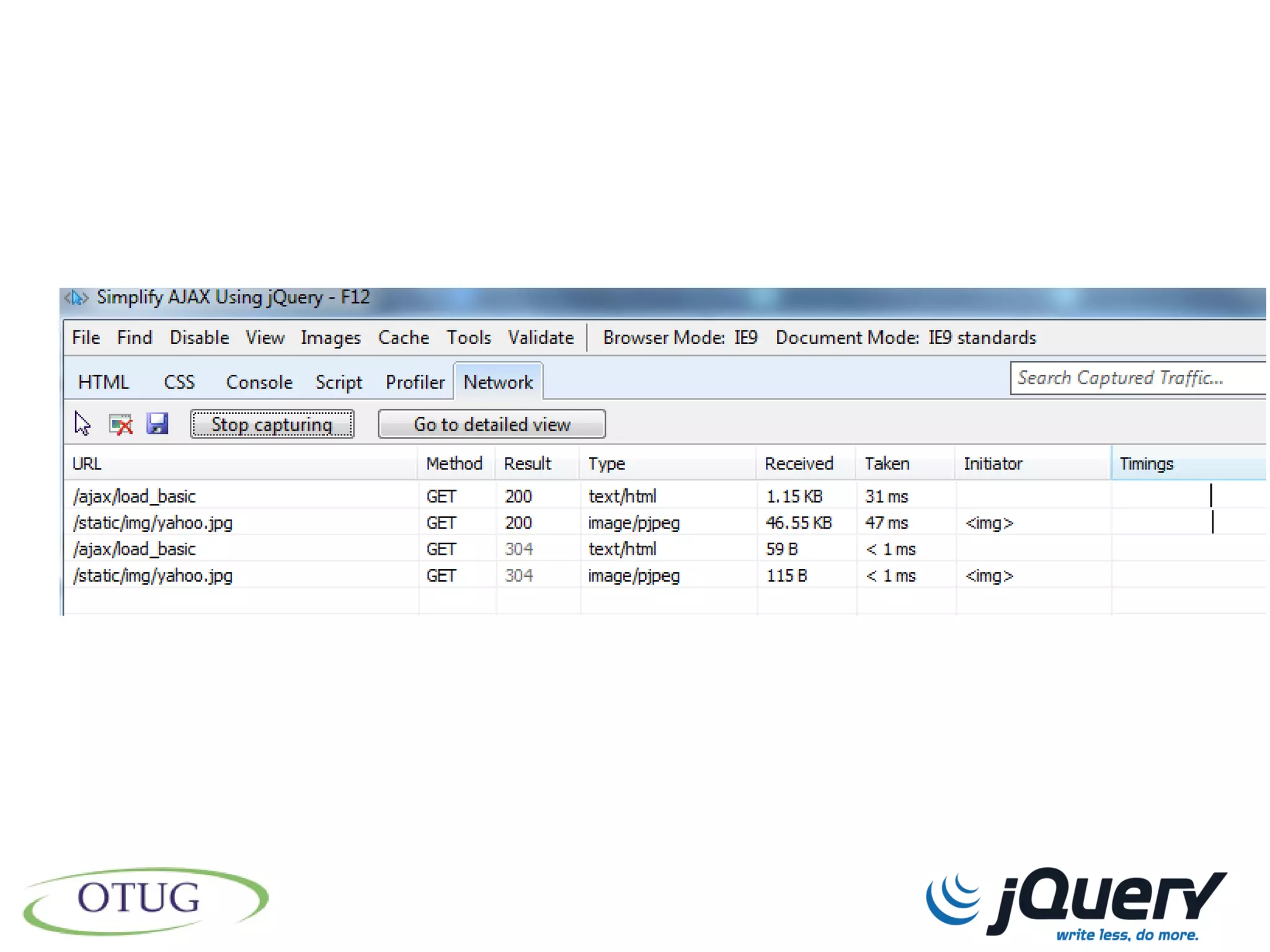Switch to the Console tab

[259, 382]
